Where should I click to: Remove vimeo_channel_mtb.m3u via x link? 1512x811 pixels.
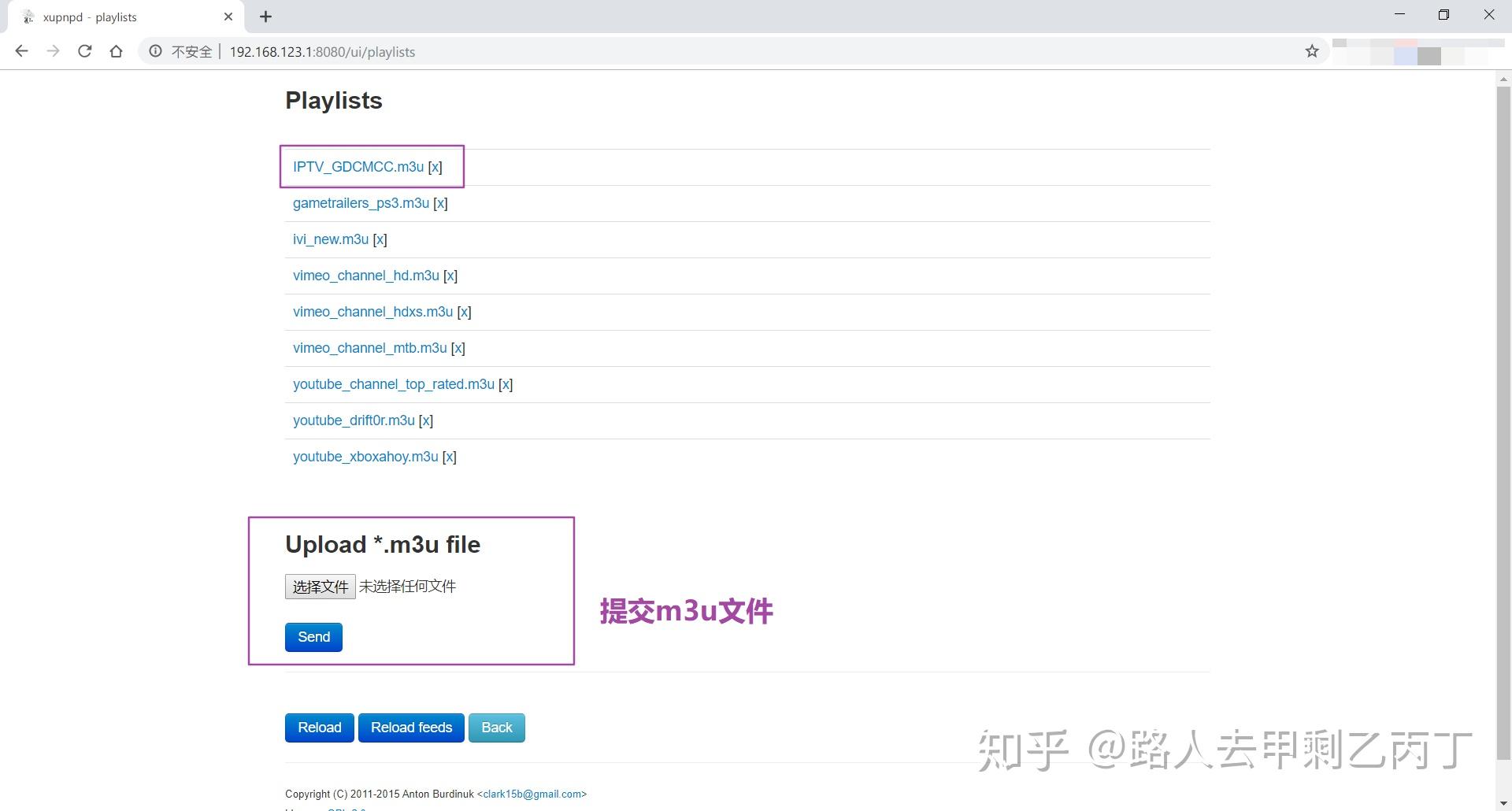pos(458,348)
